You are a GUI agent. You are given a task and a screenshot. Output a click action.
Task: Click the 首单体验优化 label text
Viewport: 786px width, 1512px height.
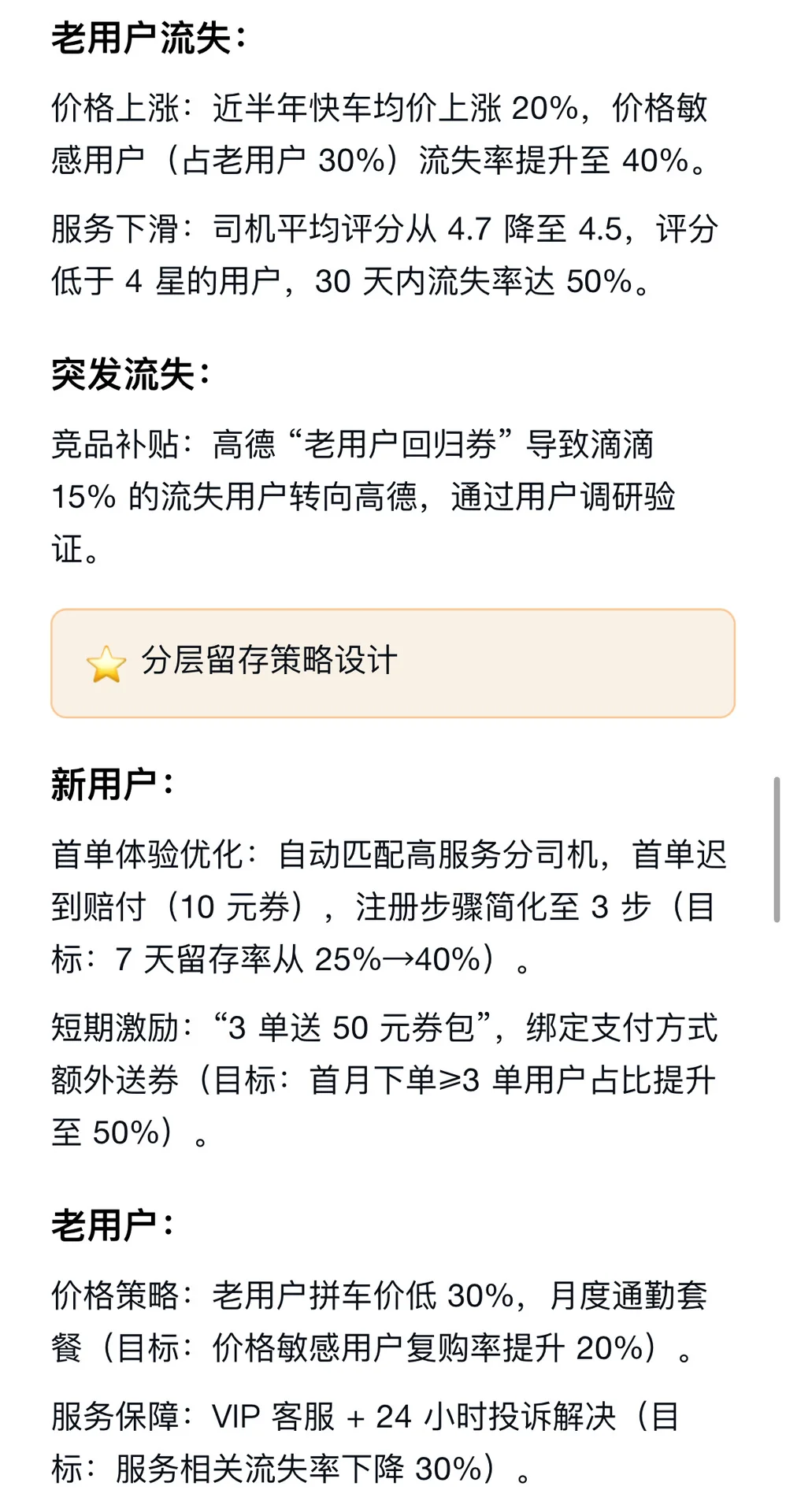[147, 854]
